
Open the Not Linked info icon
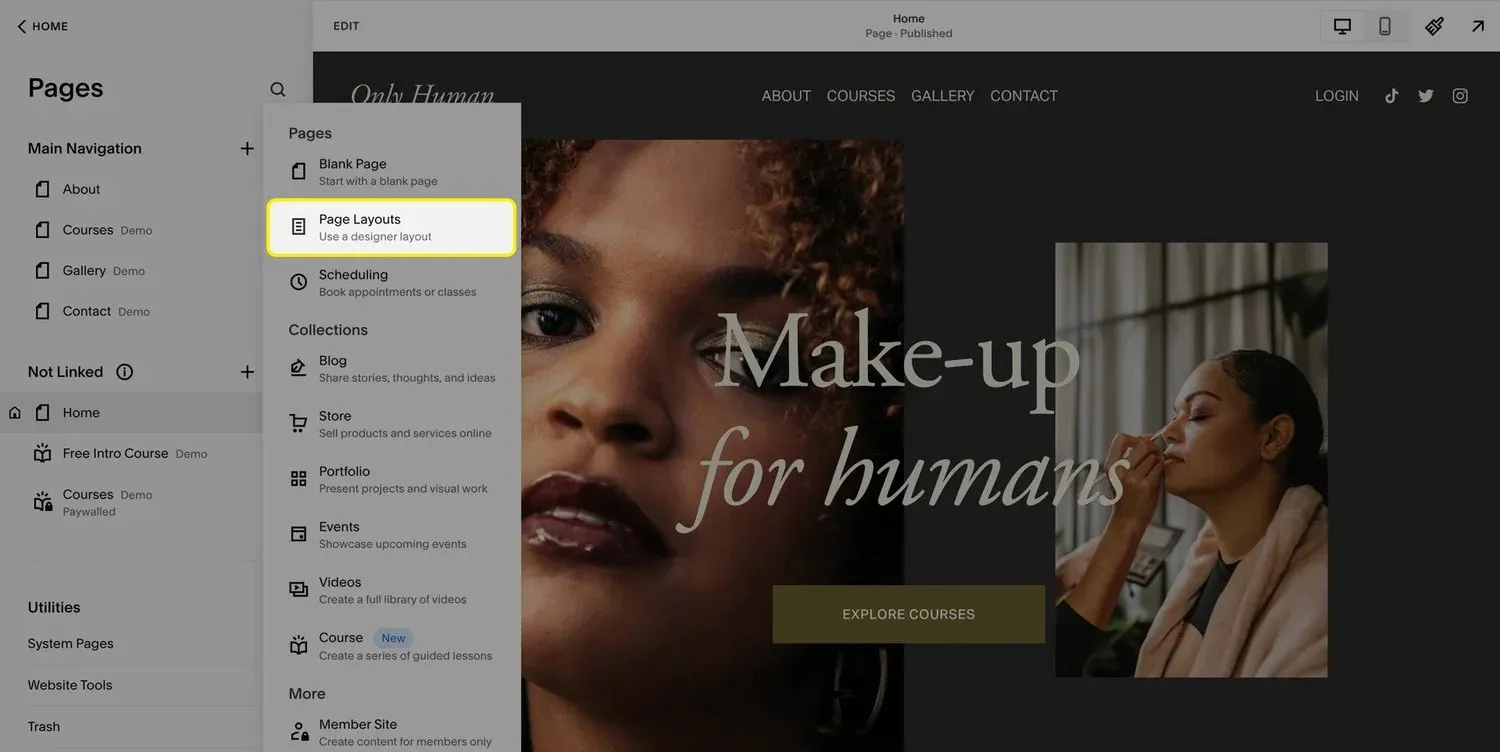[124, 372]
